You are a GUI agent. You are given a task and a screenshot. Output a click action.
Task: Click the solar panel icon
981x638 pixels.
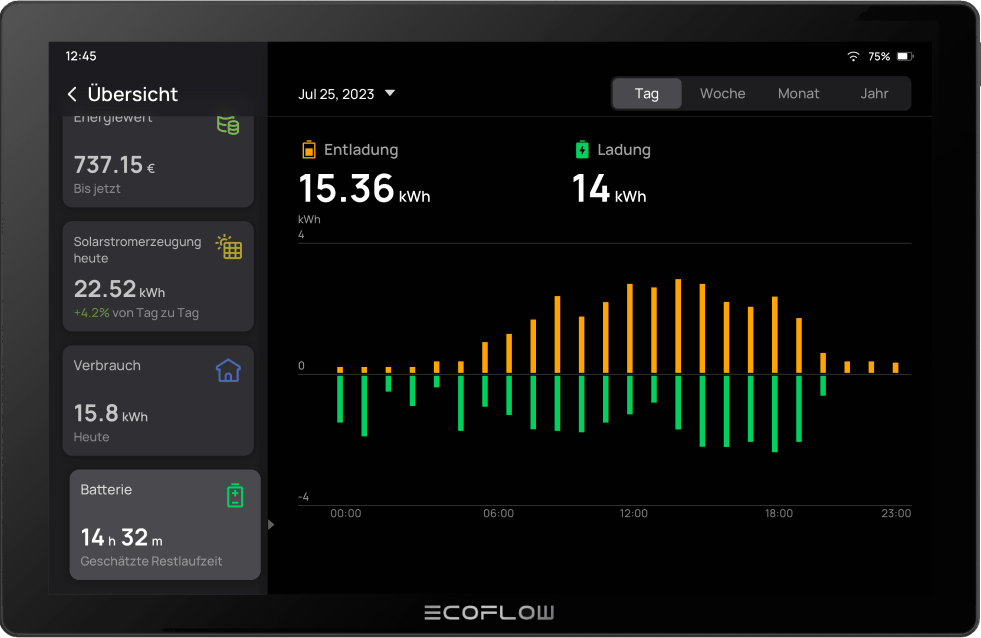point(229,247)
